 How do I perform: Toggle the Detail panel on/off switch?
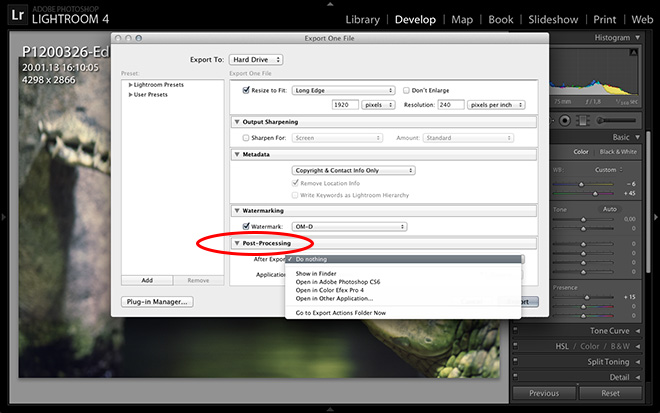tap(516, 377)
